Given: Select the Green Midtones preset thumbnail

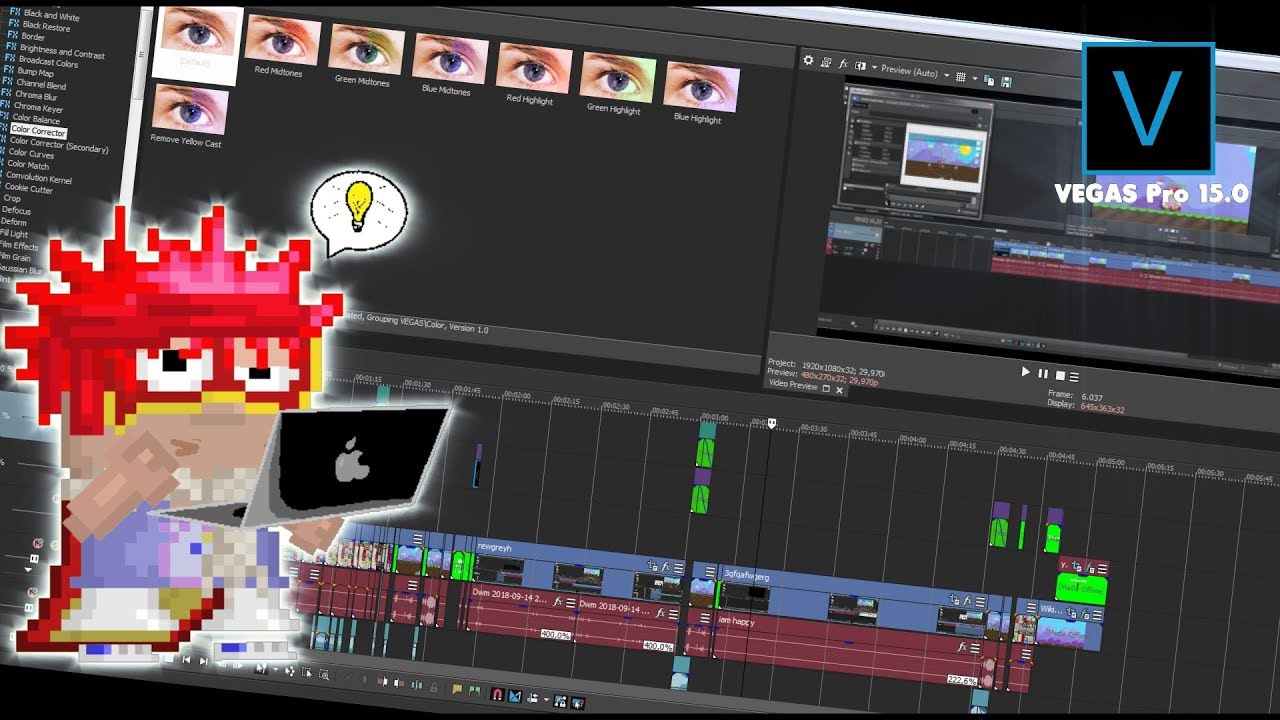Looking at the screenshot, I should pyautogui.click(x=366, y=53).
